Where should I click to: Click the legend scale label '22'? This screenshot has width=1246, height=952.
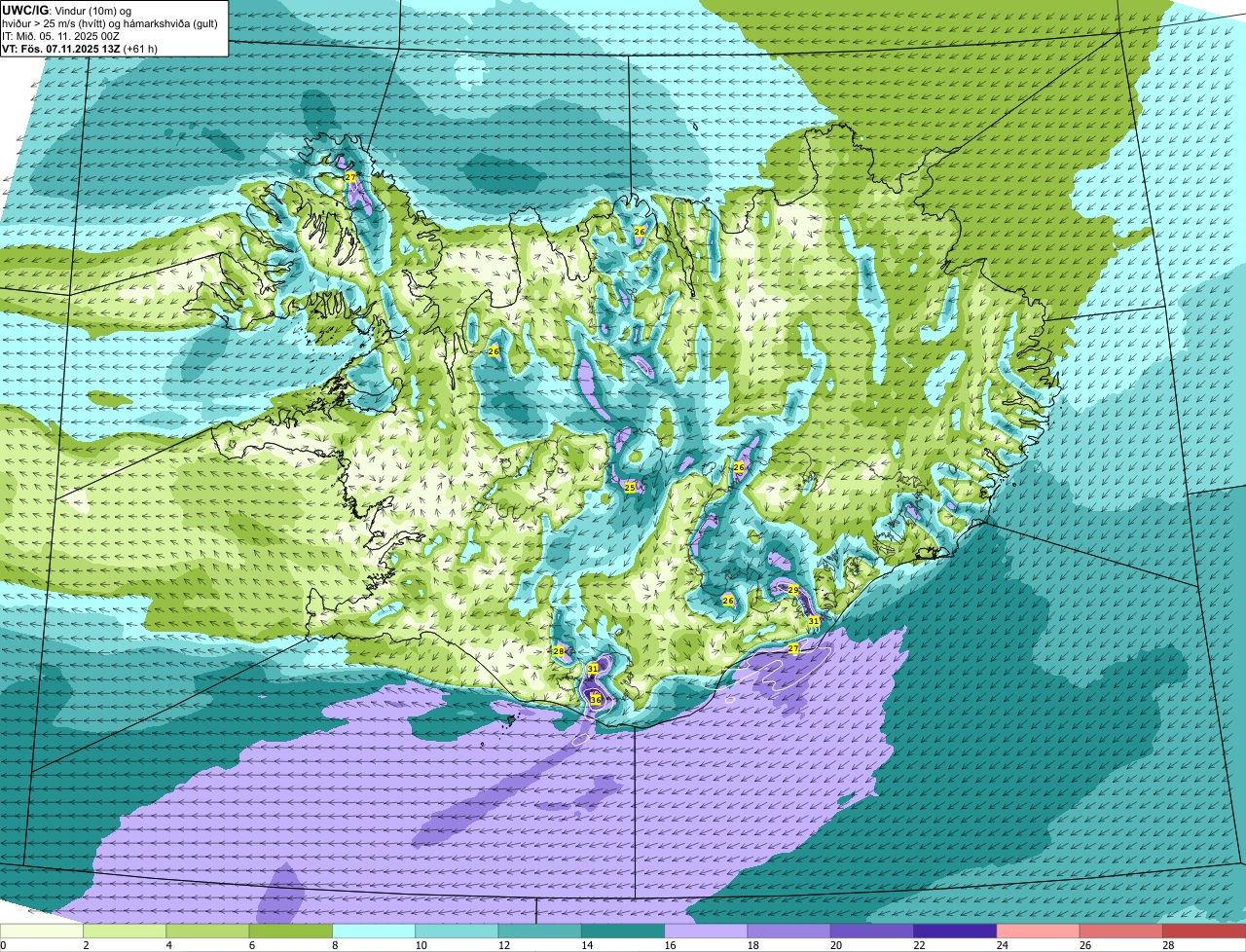click(918, 945)
